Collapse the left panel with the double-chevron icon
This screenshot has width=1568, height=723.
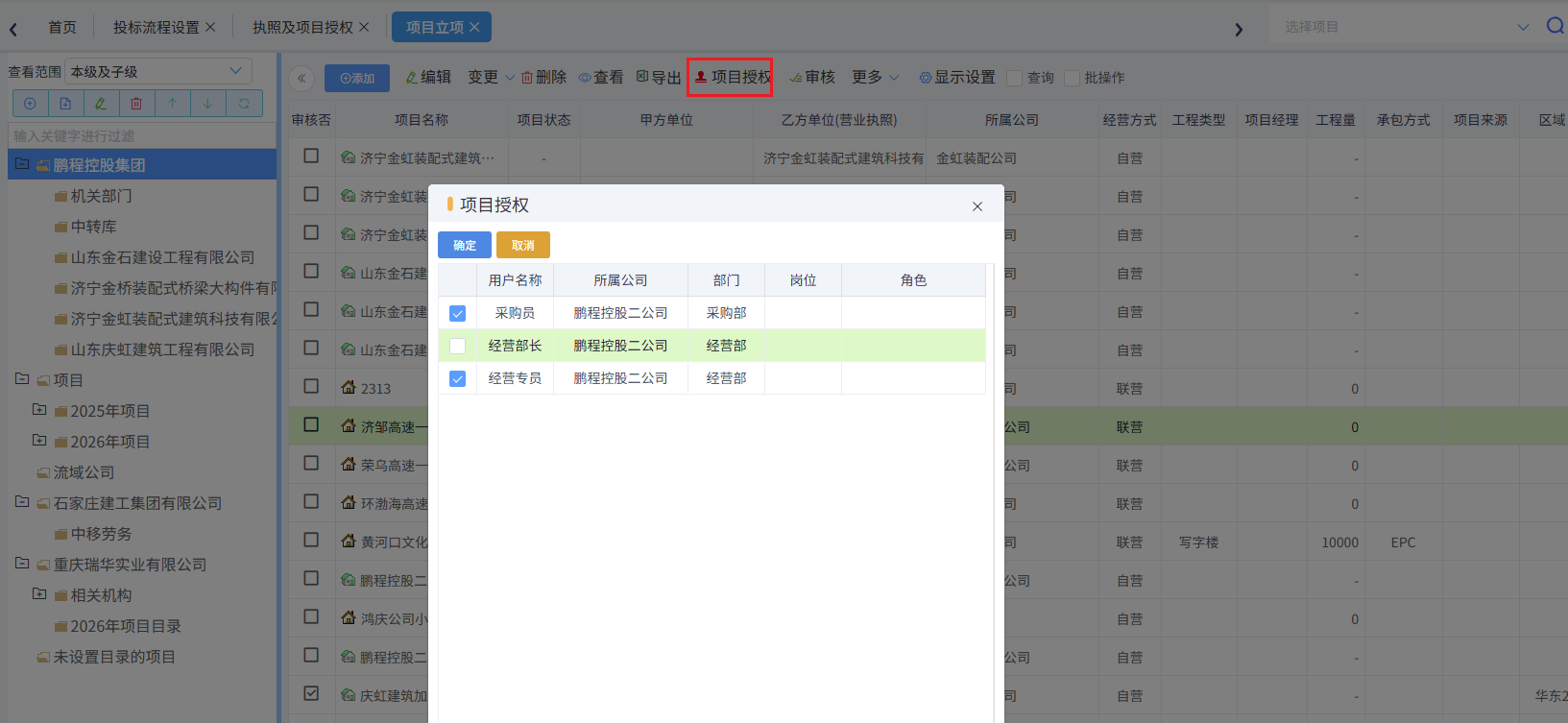[x=302, y=79]
